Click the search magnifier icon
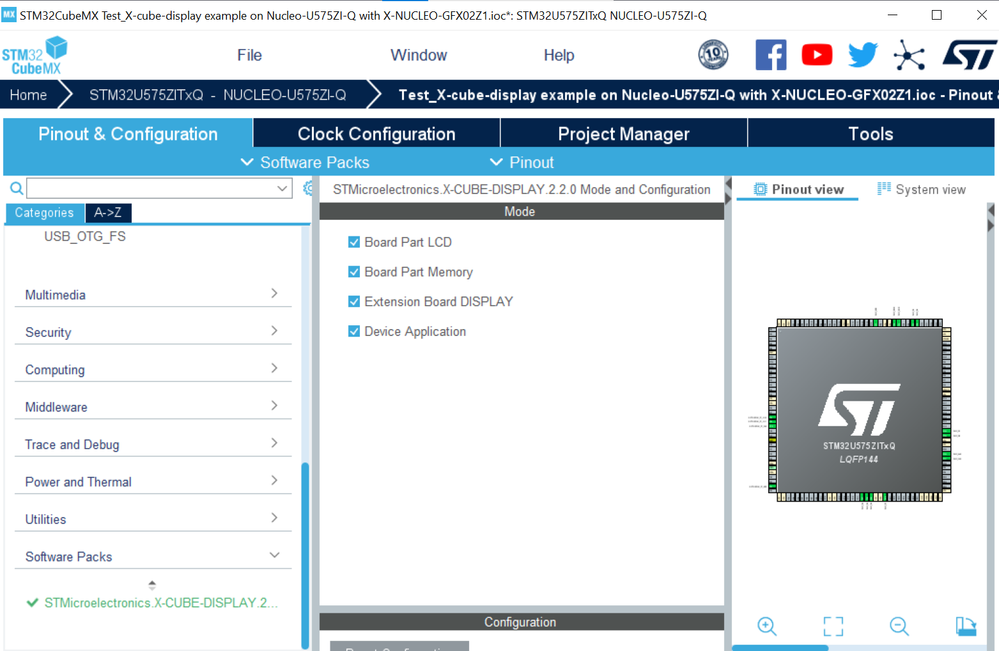The width and height of the screenshot is (999, 651). (17, 189)
